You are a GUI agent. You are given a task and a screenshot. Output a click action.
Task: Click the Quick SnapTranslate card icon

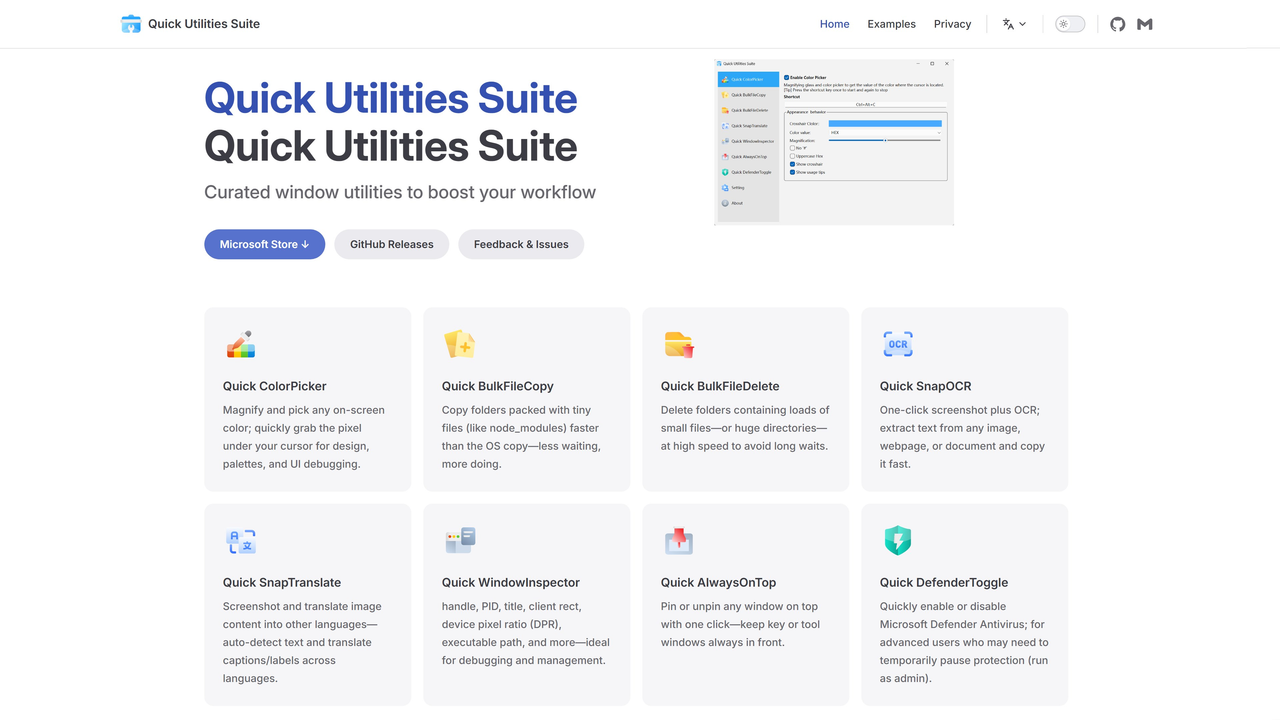pyautogui.click(x=241, y=541)
